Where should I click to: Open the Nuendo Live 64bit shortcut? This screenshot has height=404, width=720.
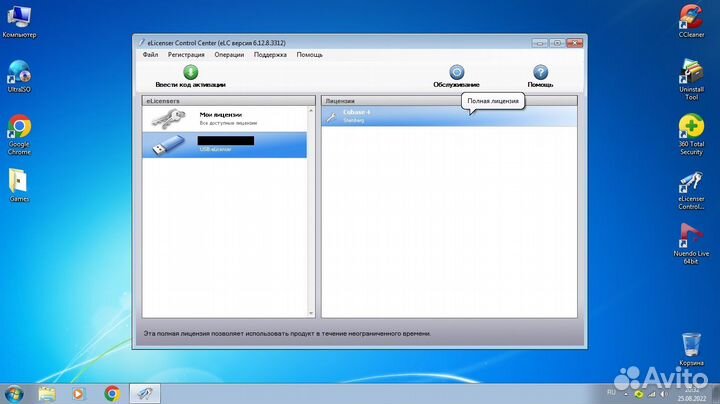click(x=691, y=244)
